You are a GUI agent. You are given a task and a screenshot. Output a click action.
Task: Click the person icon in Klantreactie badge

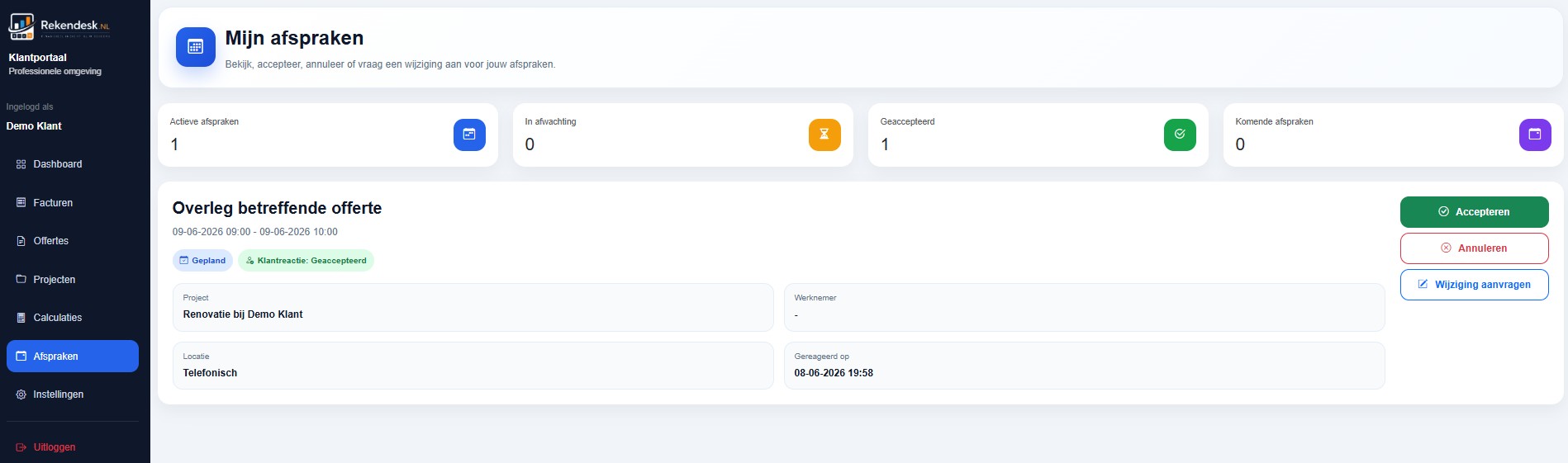pos(249,260)
